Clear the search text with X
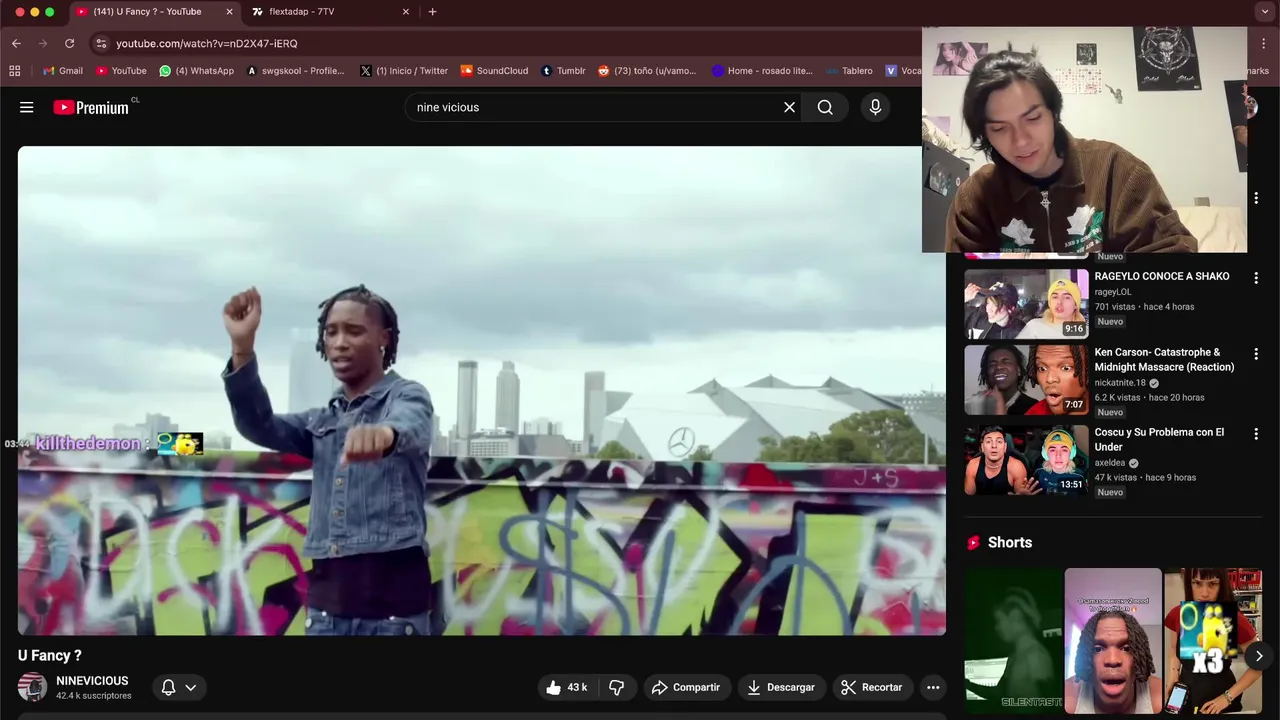Viewport: 1280px width, 720px height. coord(789,107)
